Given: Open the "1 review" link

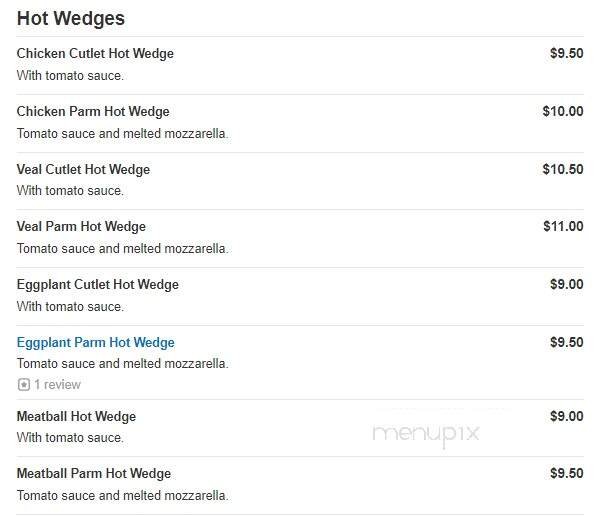Looking at the screenshot, I should [x=57, y=385].
